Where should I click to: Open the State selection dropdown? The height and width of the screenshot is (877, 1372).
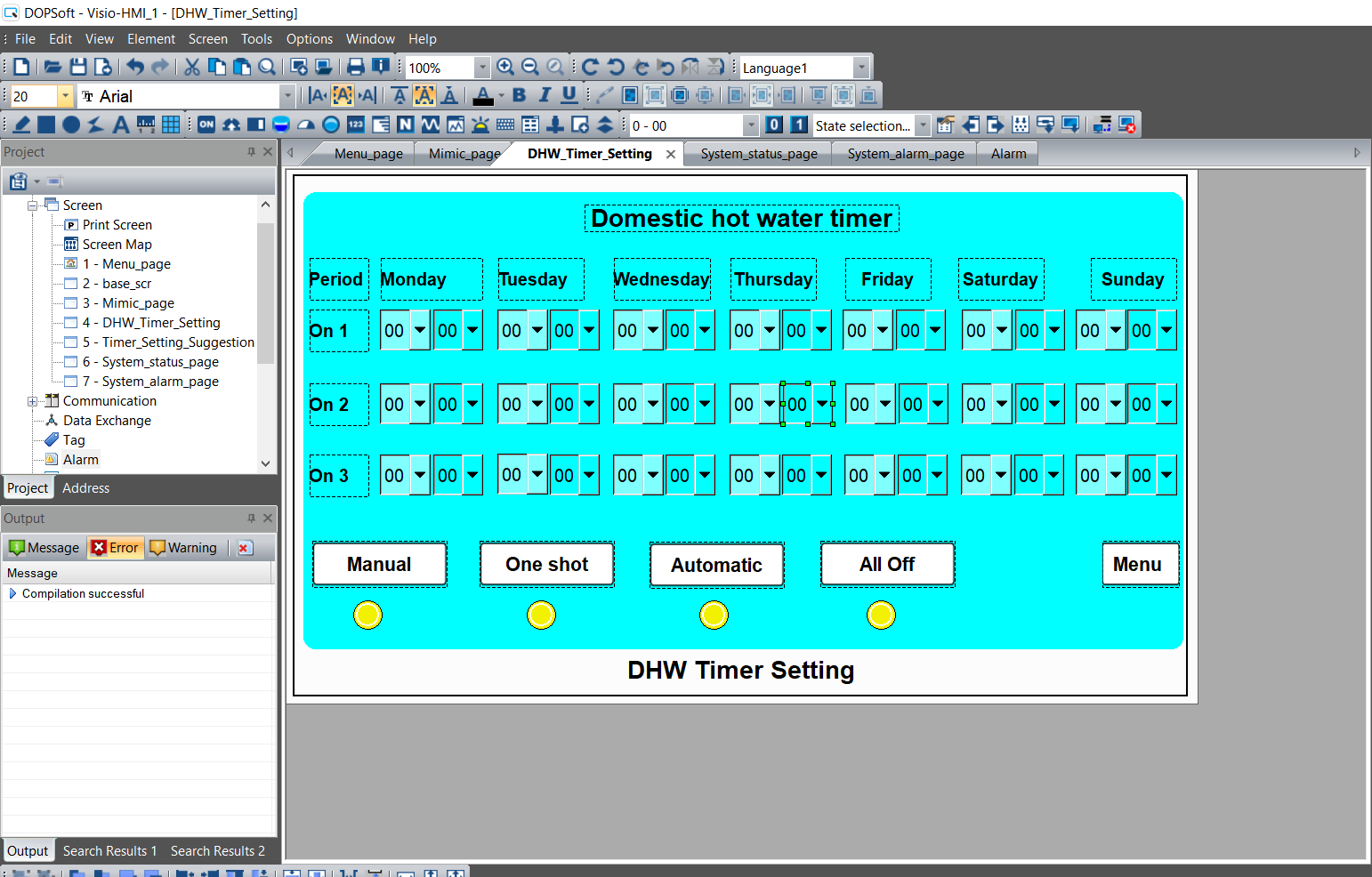coord(923,125)
